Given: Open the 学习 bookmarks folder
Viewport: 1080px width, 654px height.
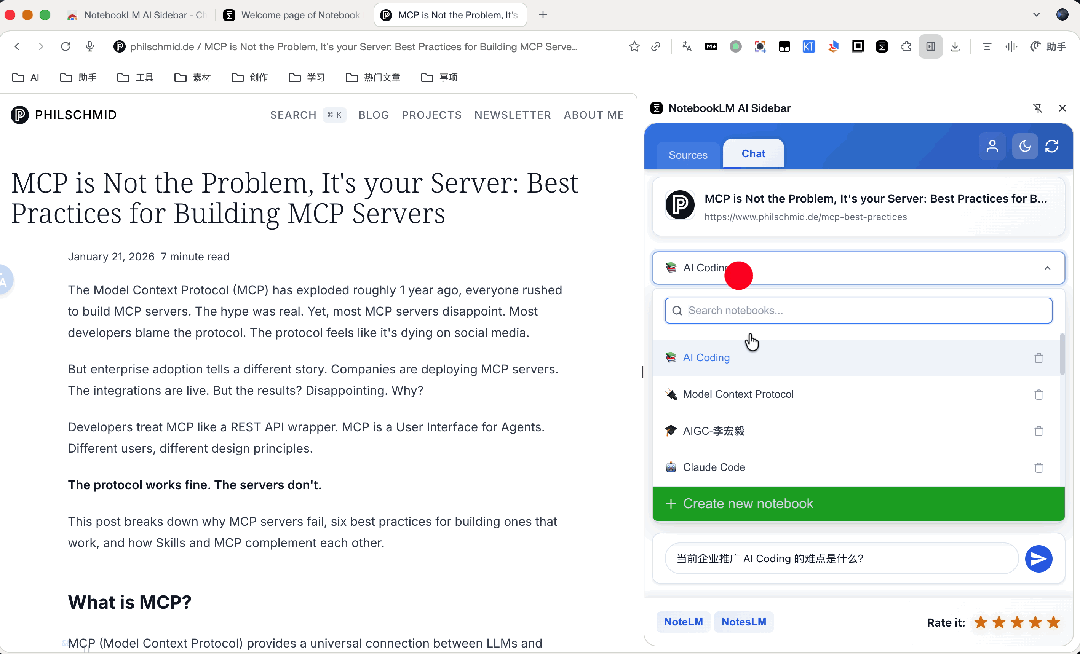Looking at the screenshot, I should [x=307, y=77].
